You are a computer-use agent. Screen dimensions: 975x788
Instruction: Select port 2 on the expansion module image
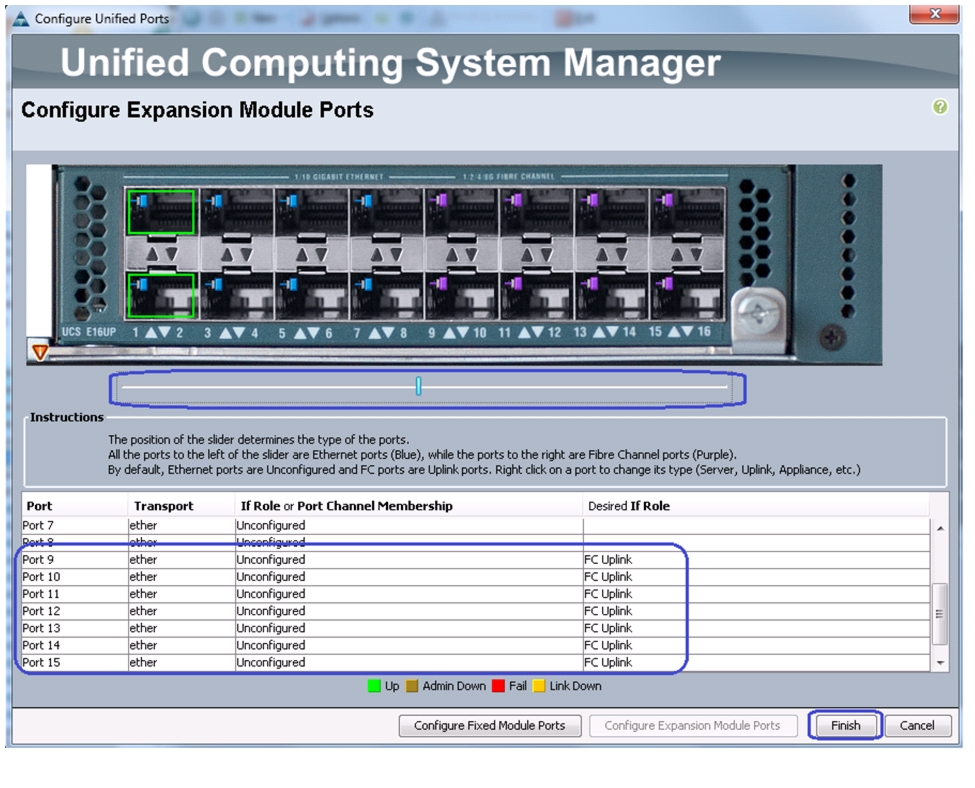click(161, 296)
